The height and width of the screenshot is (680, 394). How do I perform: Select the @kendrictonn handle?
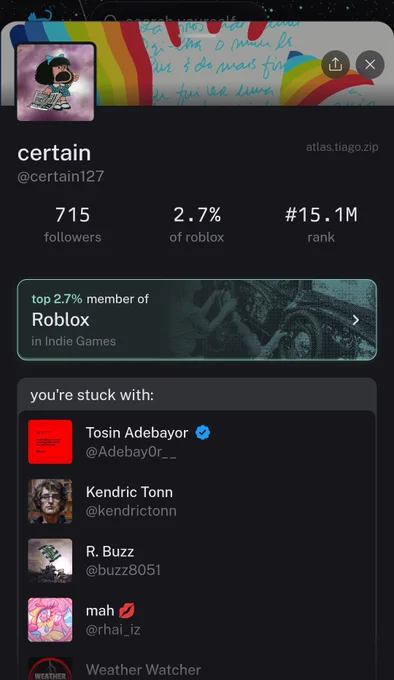point(131,511)
